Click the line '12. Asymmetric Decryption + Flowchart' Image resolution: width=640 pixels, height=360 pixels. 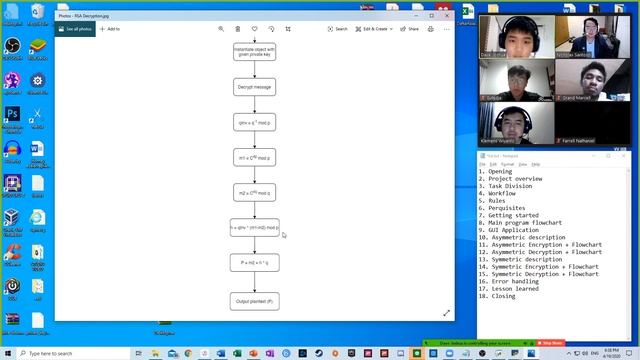(x=540, y=252)
